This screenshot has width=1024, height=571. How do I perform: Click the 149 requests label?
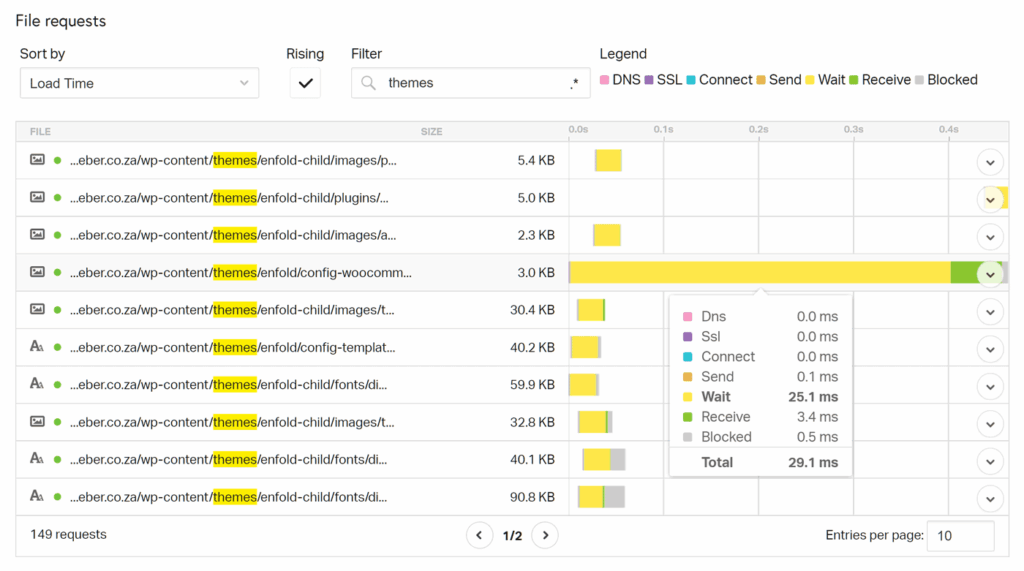(x=68, y=534)
